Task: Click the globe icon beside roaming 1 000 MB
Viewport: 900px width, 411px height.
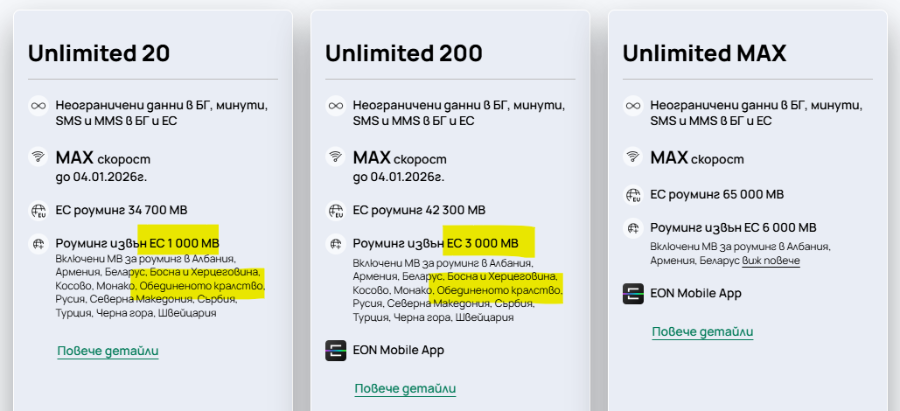Action: (38, 243)
